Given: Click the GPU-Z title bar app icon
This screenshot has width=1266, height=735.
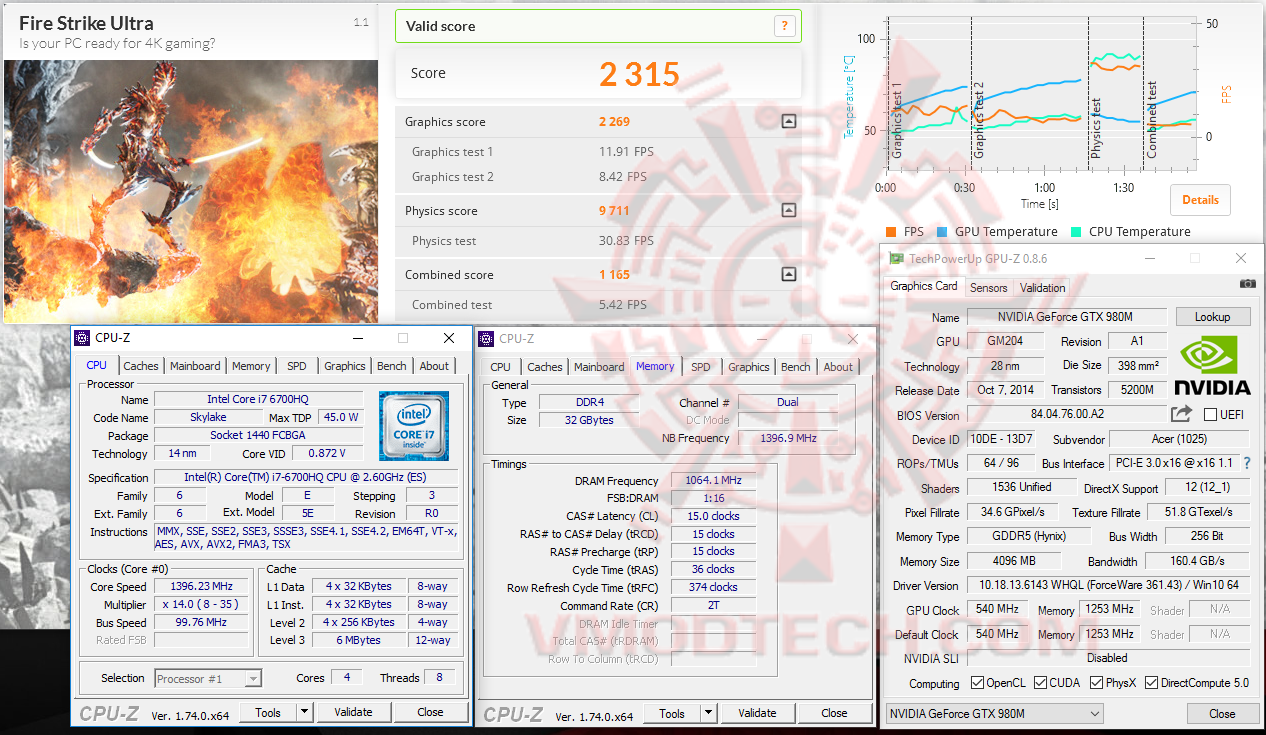Looking at the screenshot, I should coord(897,259).
